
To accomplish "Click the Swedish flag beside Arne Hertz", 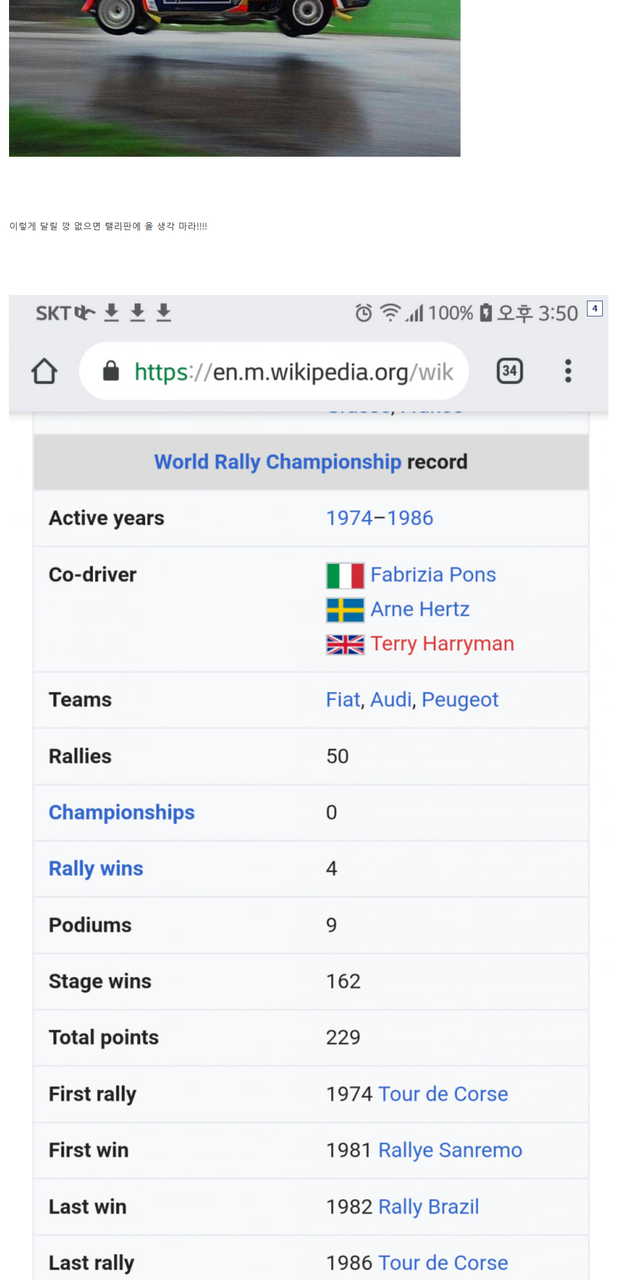I will [345, 610].
